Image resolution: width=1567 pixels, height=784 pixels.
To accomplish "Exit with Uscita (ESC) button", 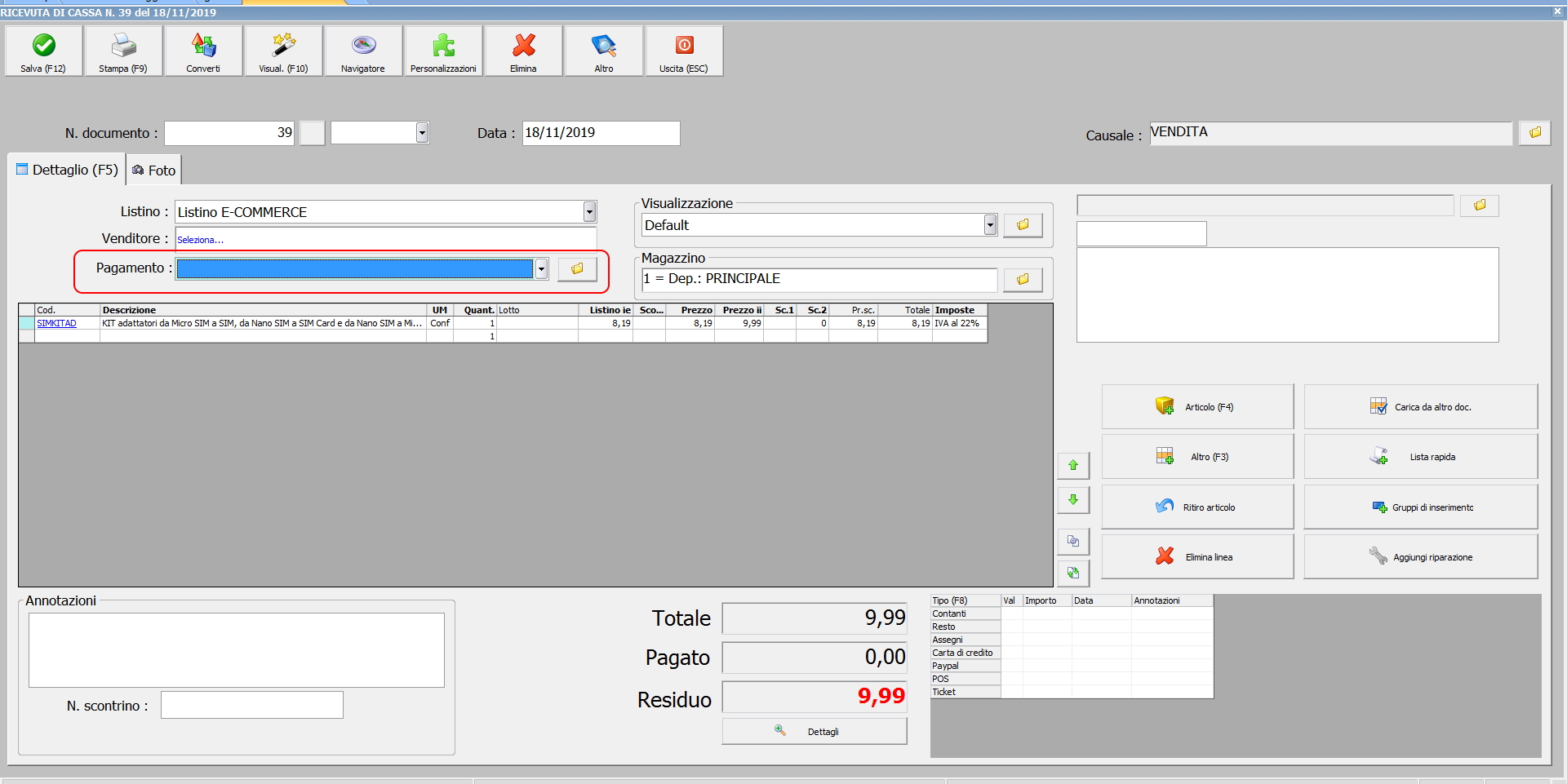I will [684, 51].
